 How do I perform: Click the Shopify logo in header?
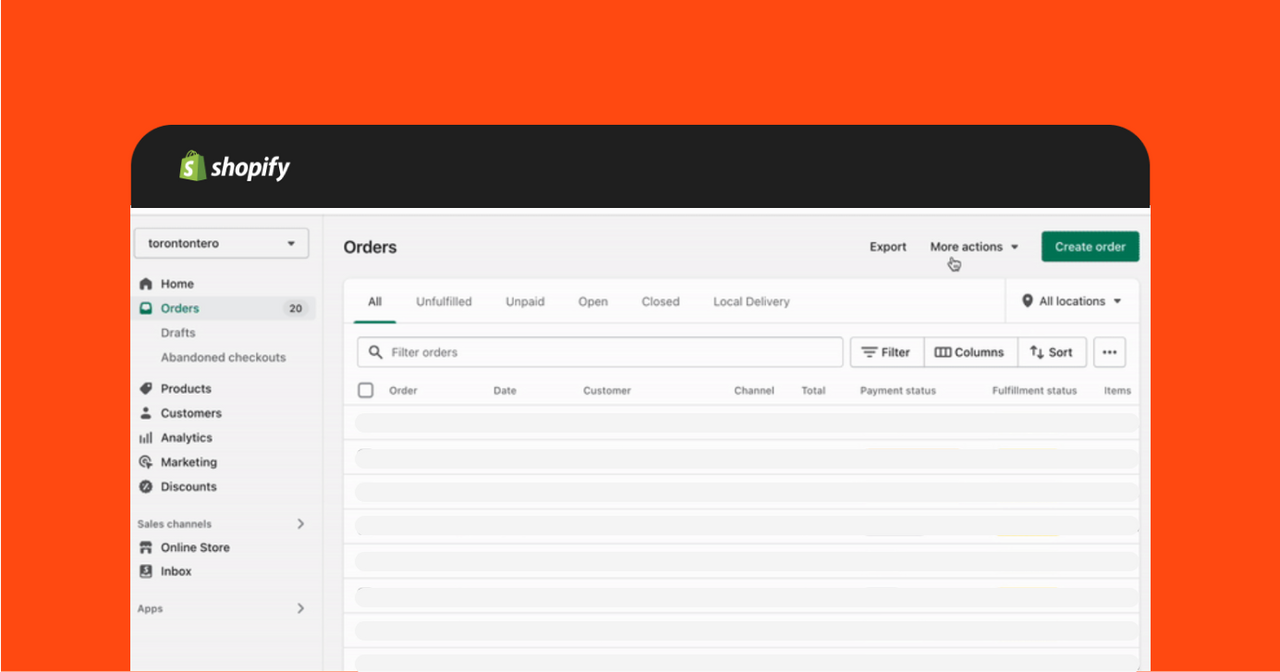(234, 167)
